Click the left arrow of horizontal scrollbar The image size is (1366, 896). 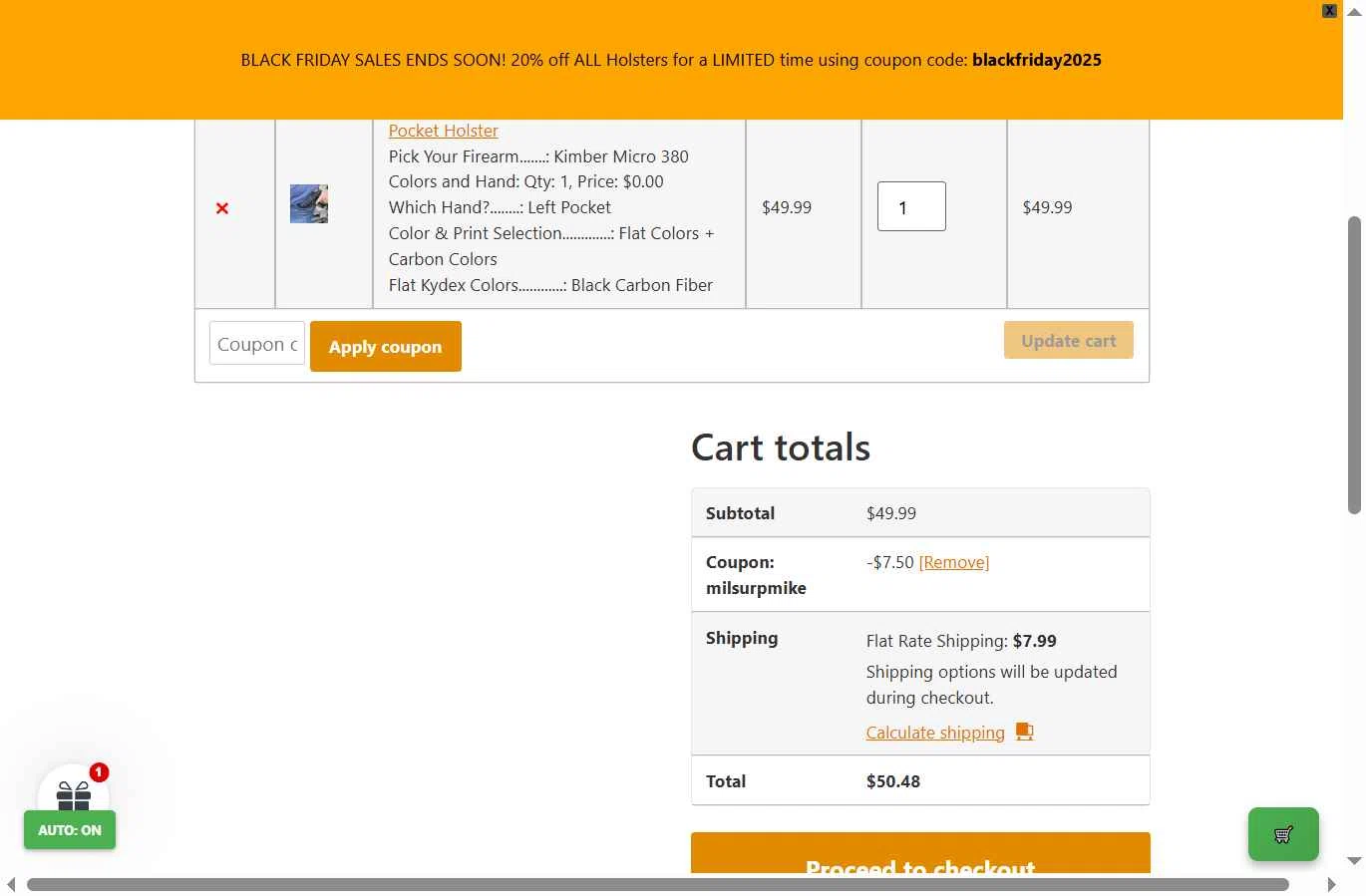[11, 885]
